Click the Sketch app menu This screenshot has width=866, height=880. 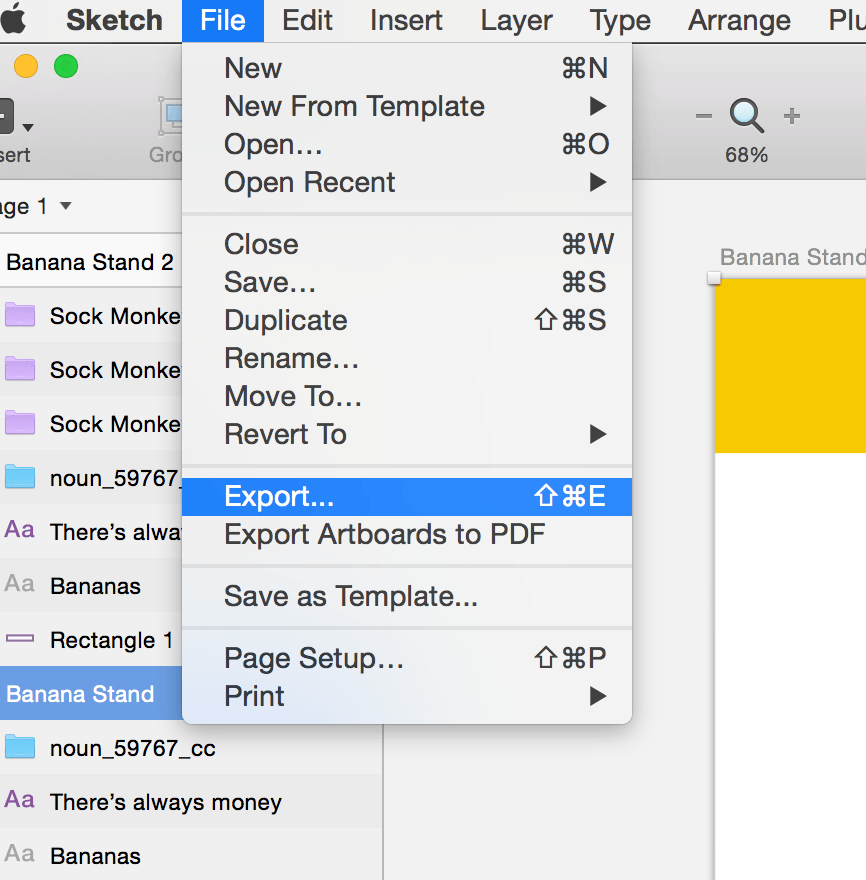tap(114, 20)
